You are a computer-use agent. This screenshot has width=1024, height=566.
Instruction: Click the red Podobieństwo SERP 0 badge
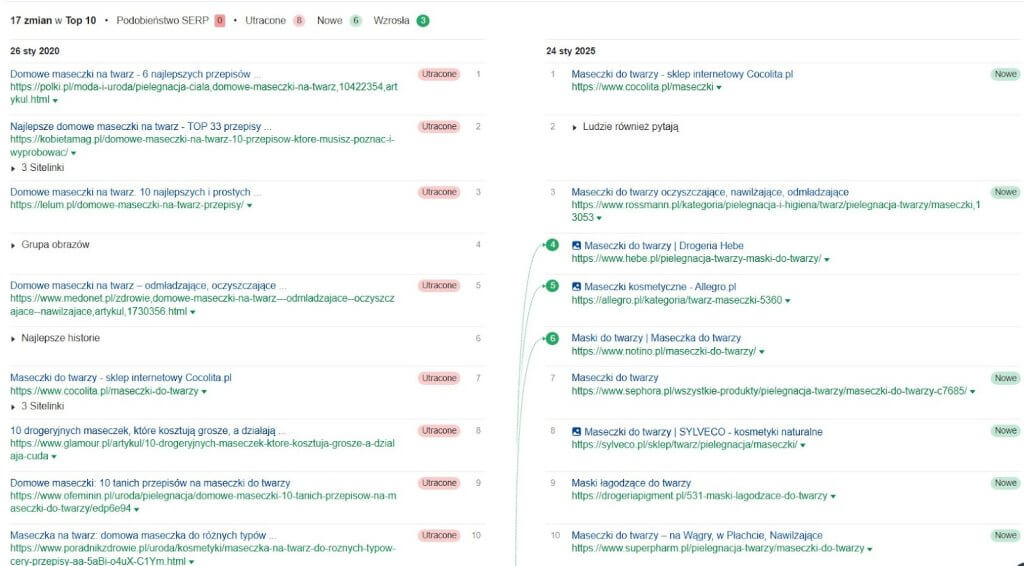point(220,21)
